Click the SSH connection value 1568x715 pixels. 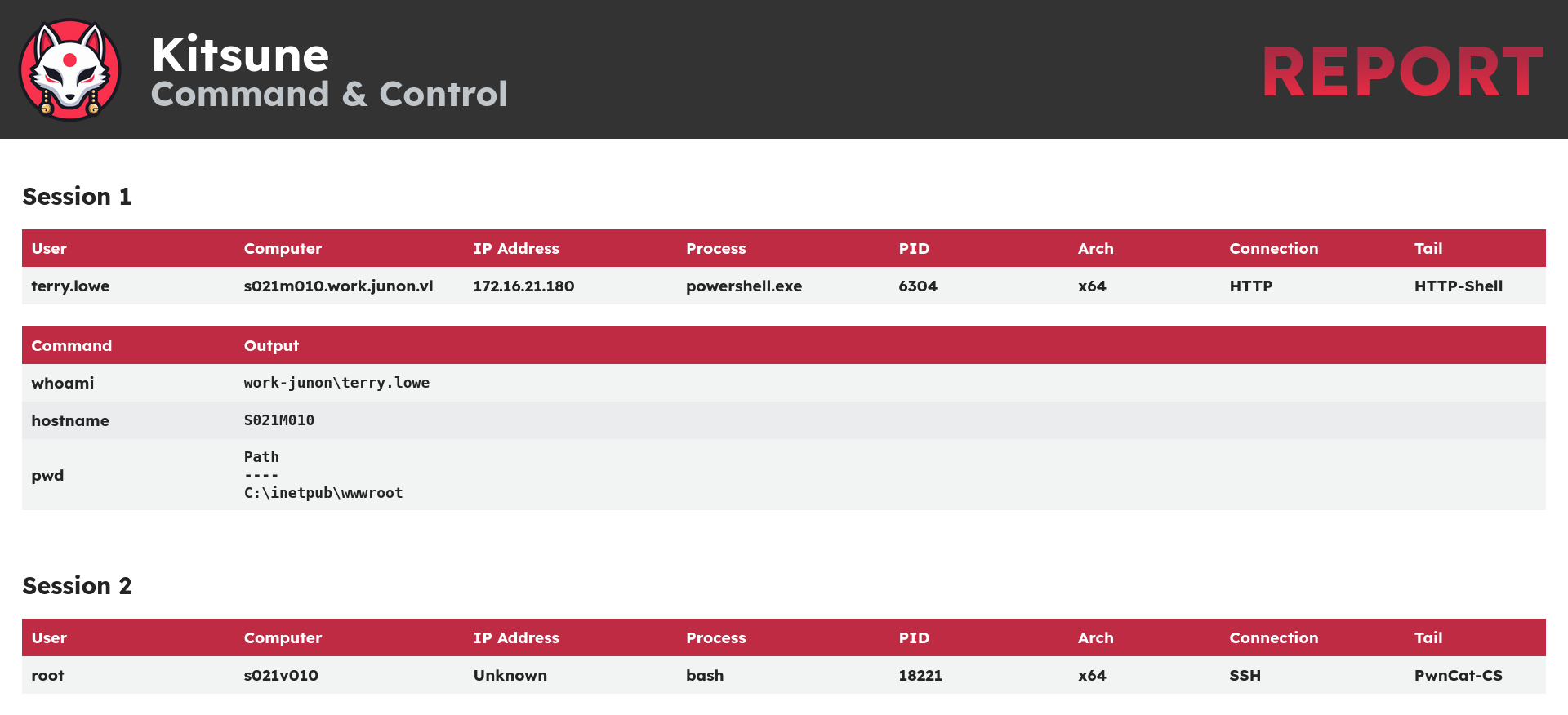pyautogui.click(x=1245, y=676)
